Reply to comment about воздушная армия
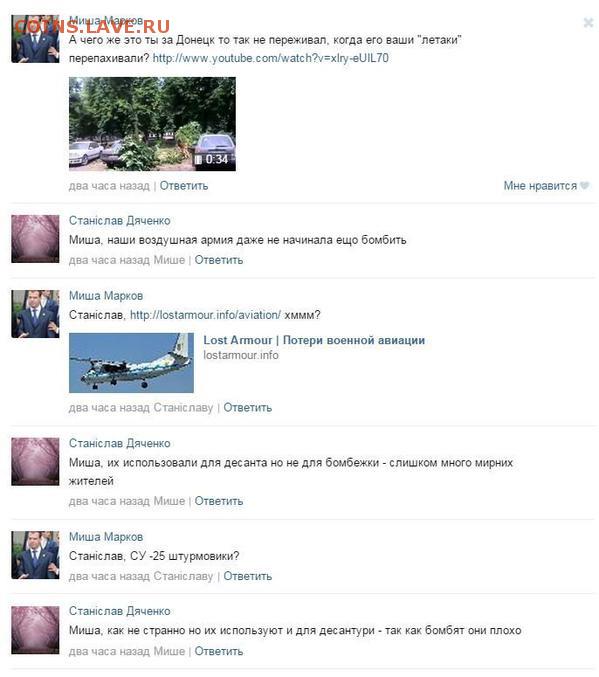Viewport: 599px width, 677px height. (x=219, y=260)
